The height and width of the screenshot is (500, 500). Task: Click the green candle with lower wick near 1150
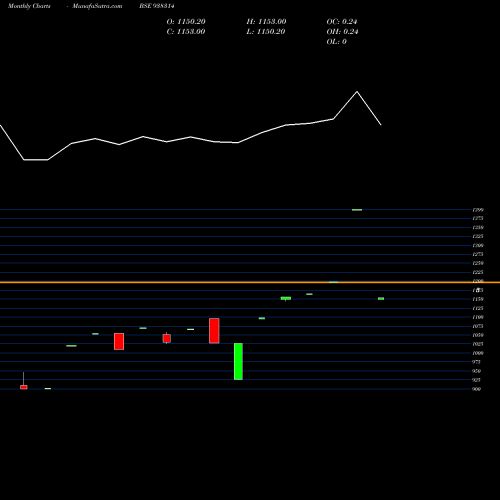tap(286, 298)
